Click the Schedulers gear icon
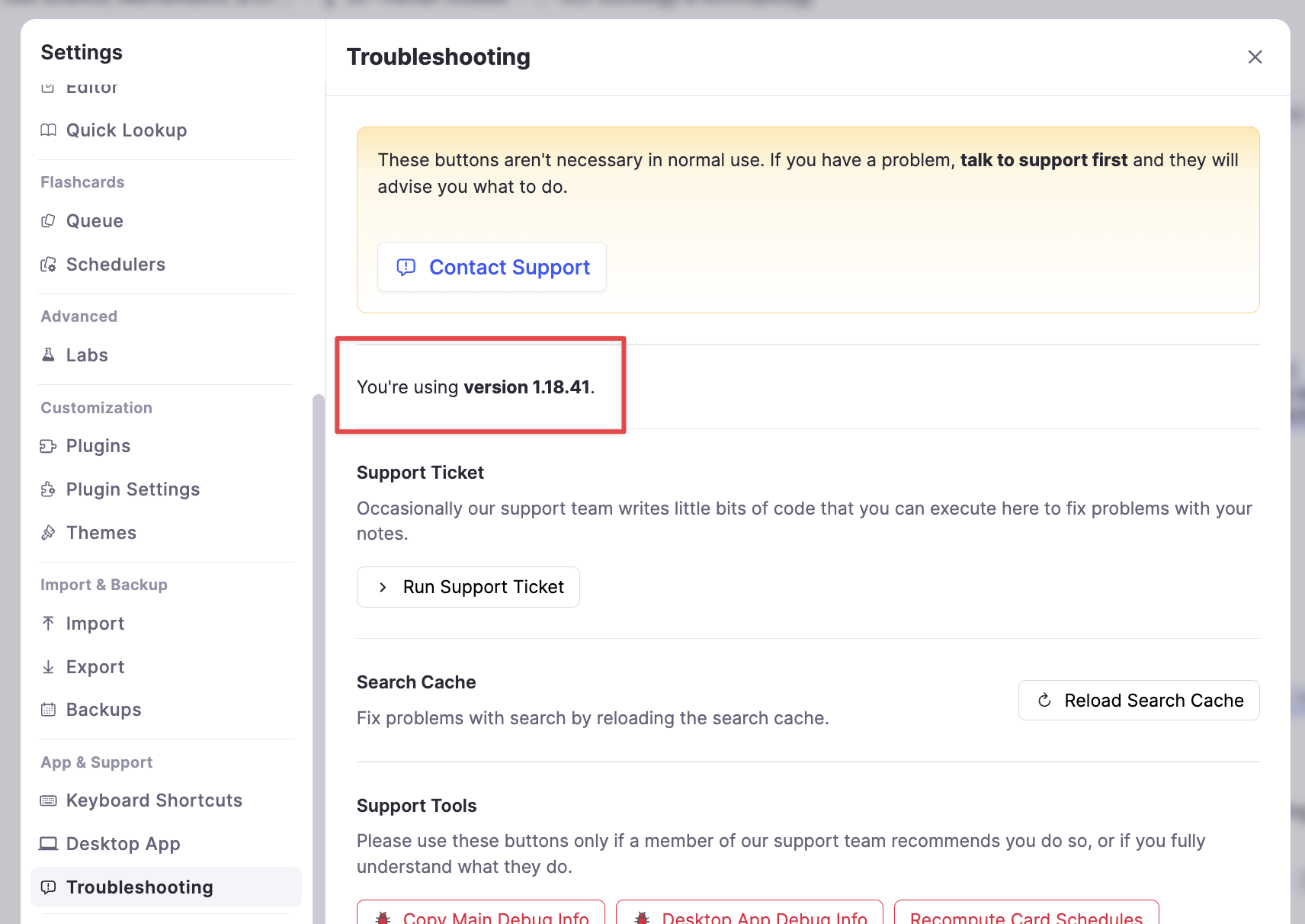The height and width of the screenshot is (924, 1305). (48, 265)
